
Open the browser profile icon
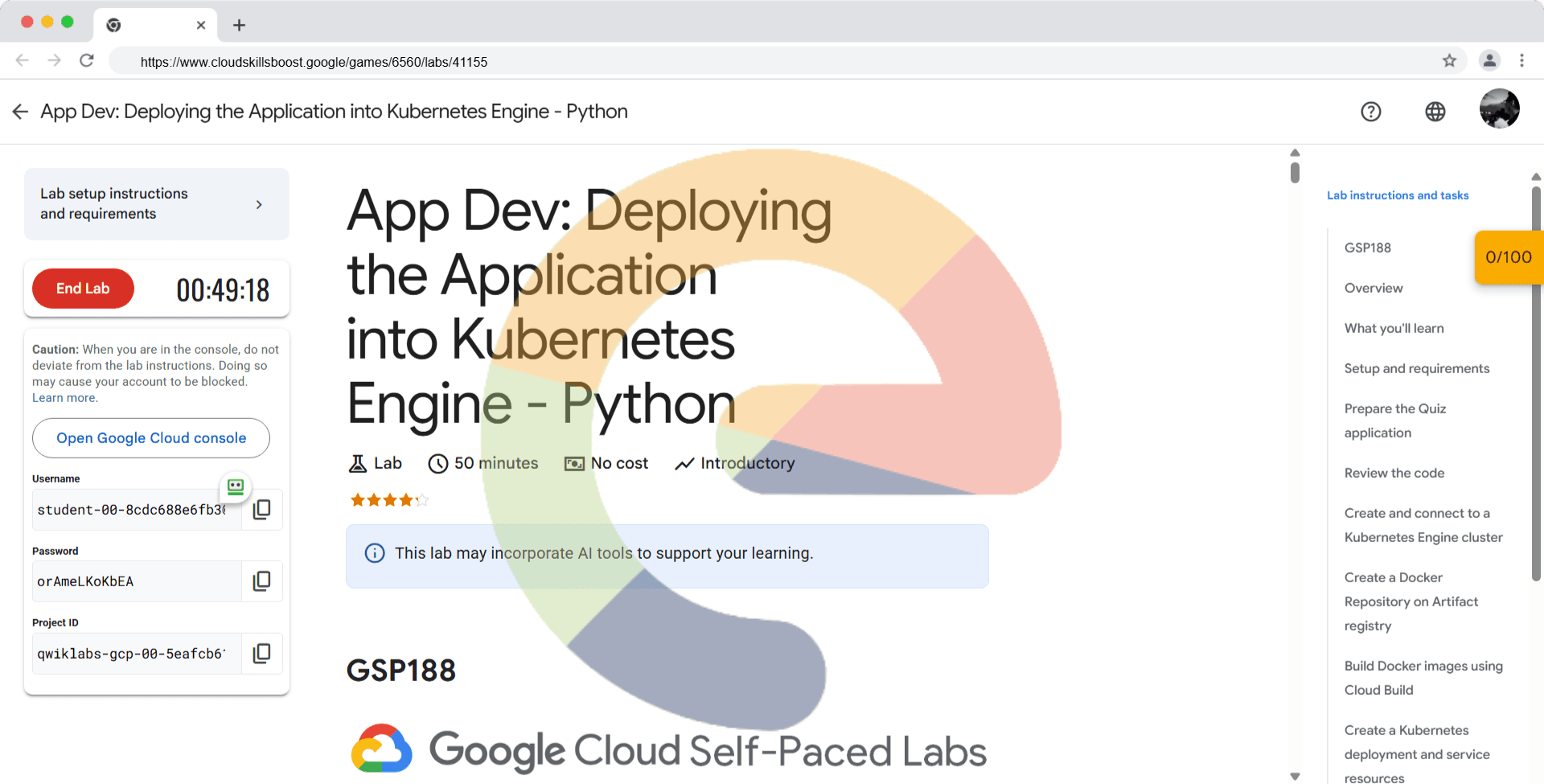(x=1489, y=60)
